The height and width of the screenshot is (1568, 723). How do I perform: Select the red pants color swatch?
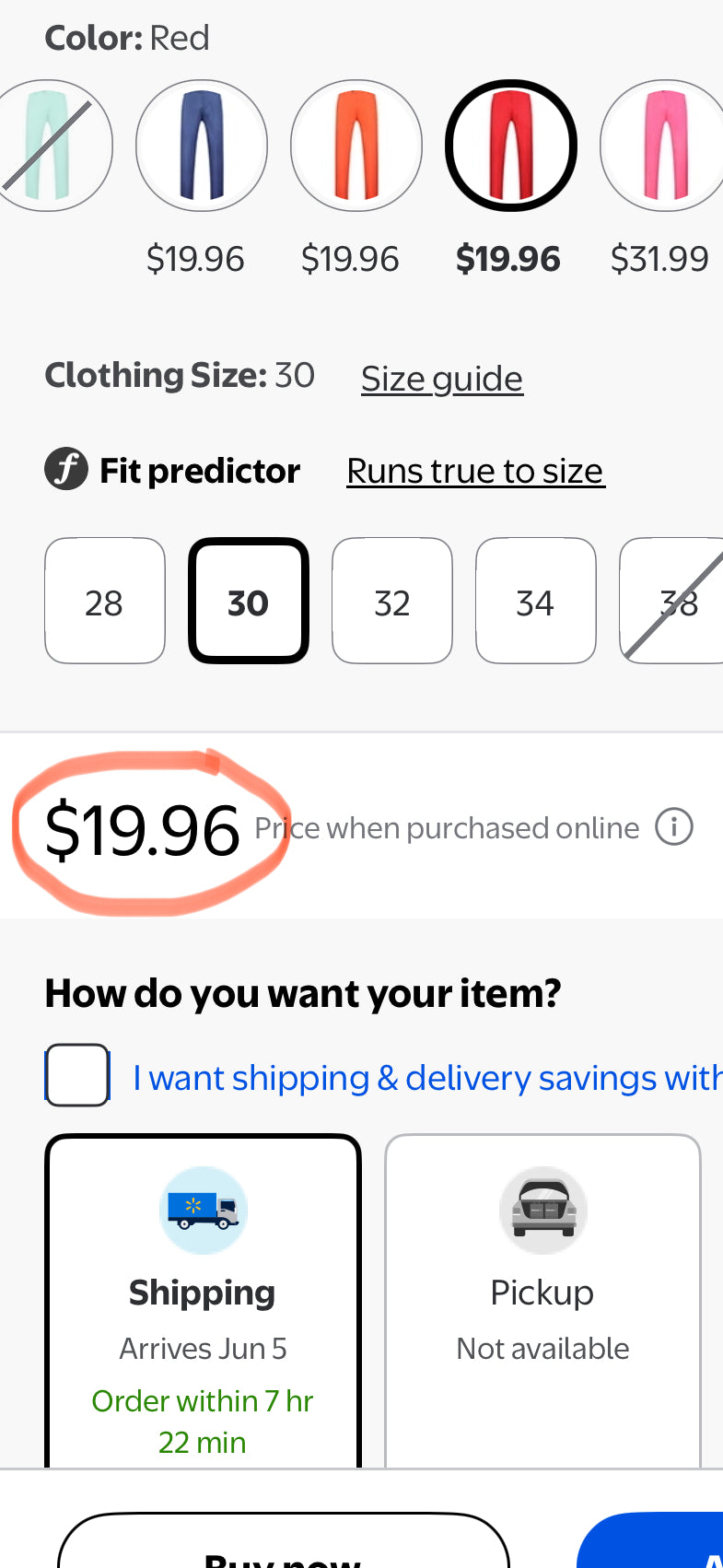coord(511,146)
